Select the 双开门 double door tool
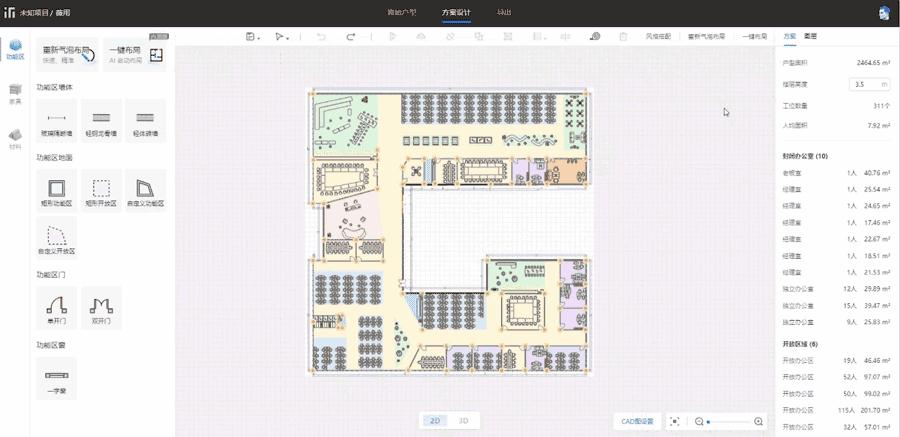This screenshot has width=900, height=437. pos(101,308)
